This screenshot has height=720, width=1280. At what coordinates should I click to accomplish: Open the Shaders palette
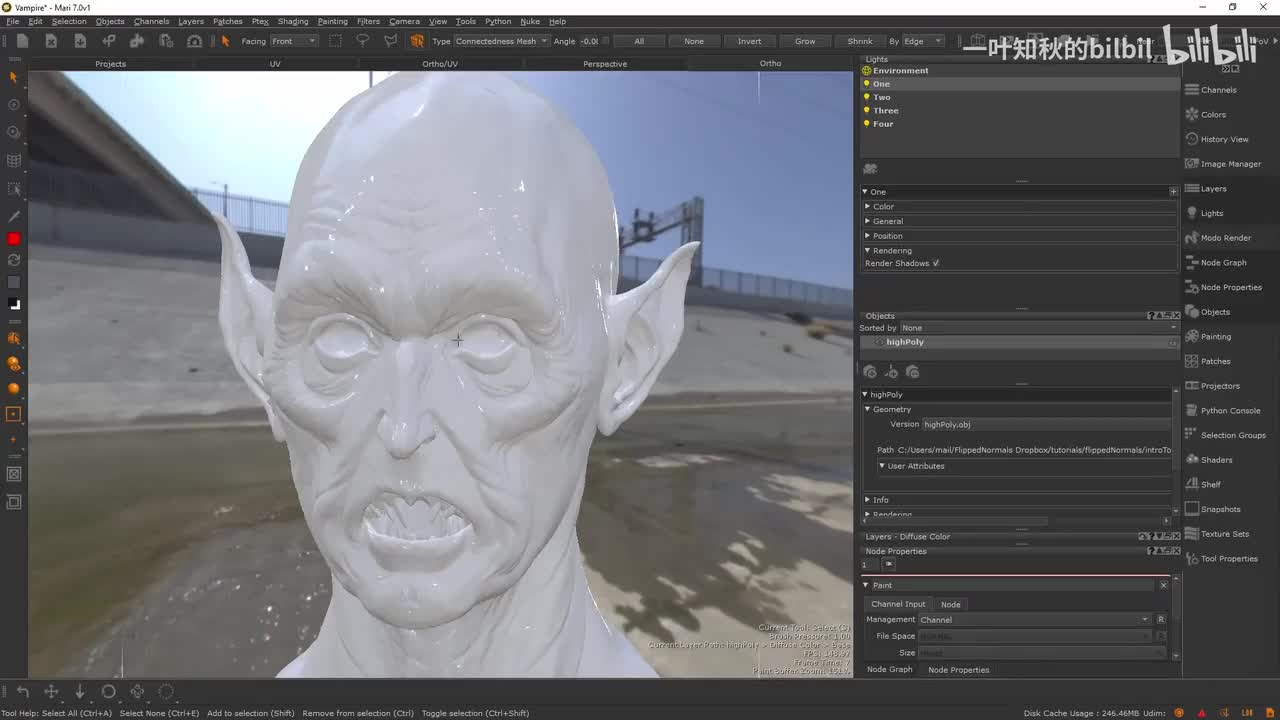pyautogui.click(x=1216, y=460)
